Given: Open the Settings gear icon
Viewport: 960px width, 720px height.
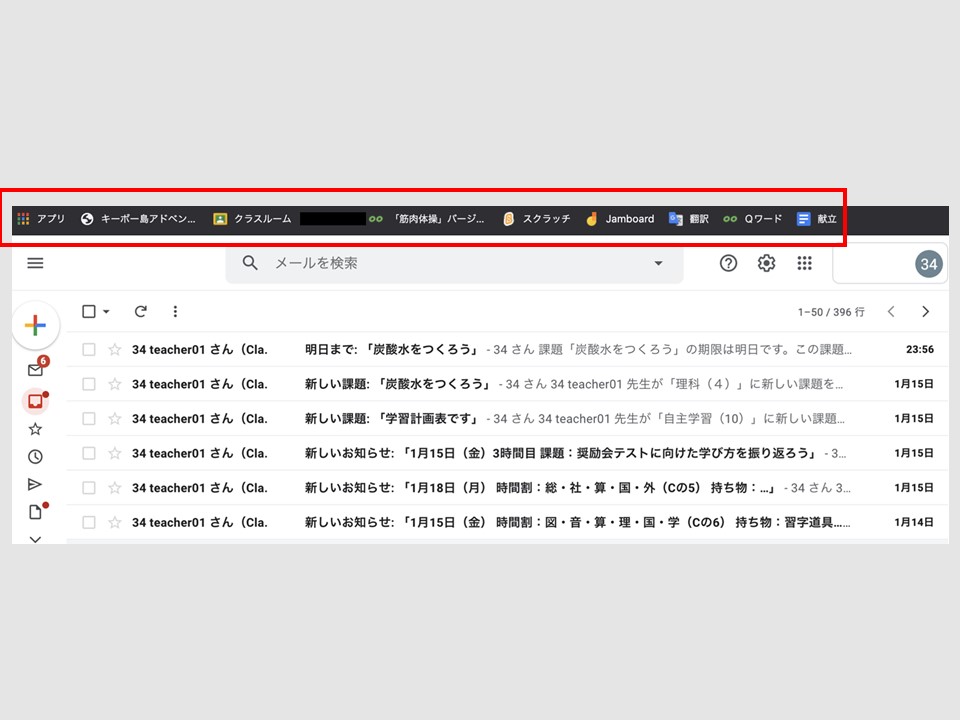Looking at the screenshot, I should 766,263.
